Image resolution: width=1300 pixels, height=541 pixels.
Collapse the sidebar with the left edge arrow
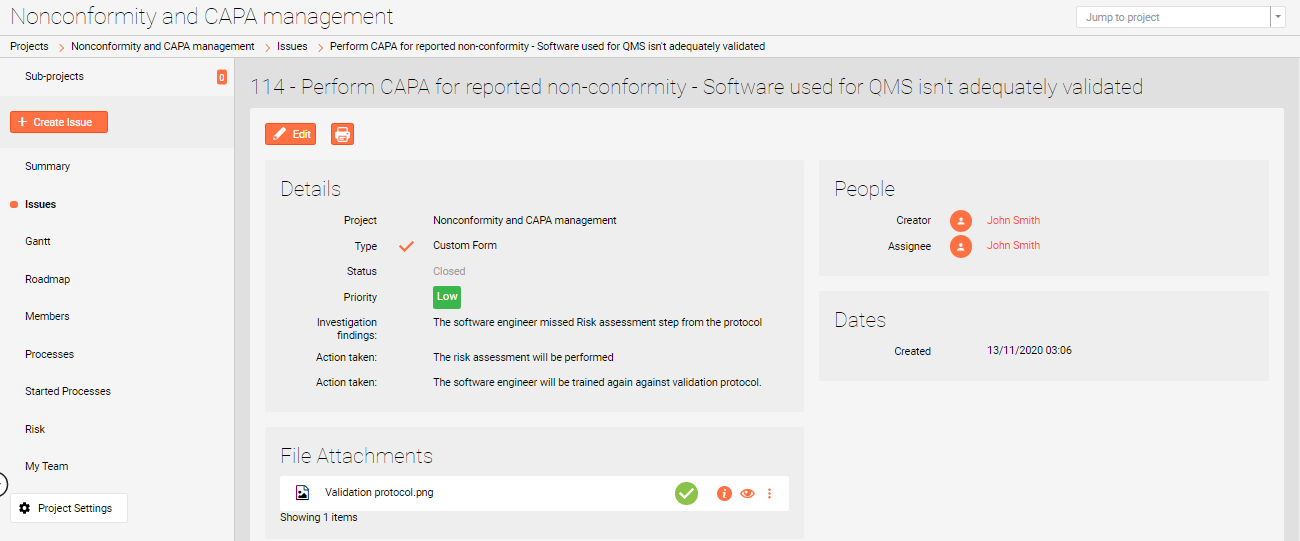point(3,485)
